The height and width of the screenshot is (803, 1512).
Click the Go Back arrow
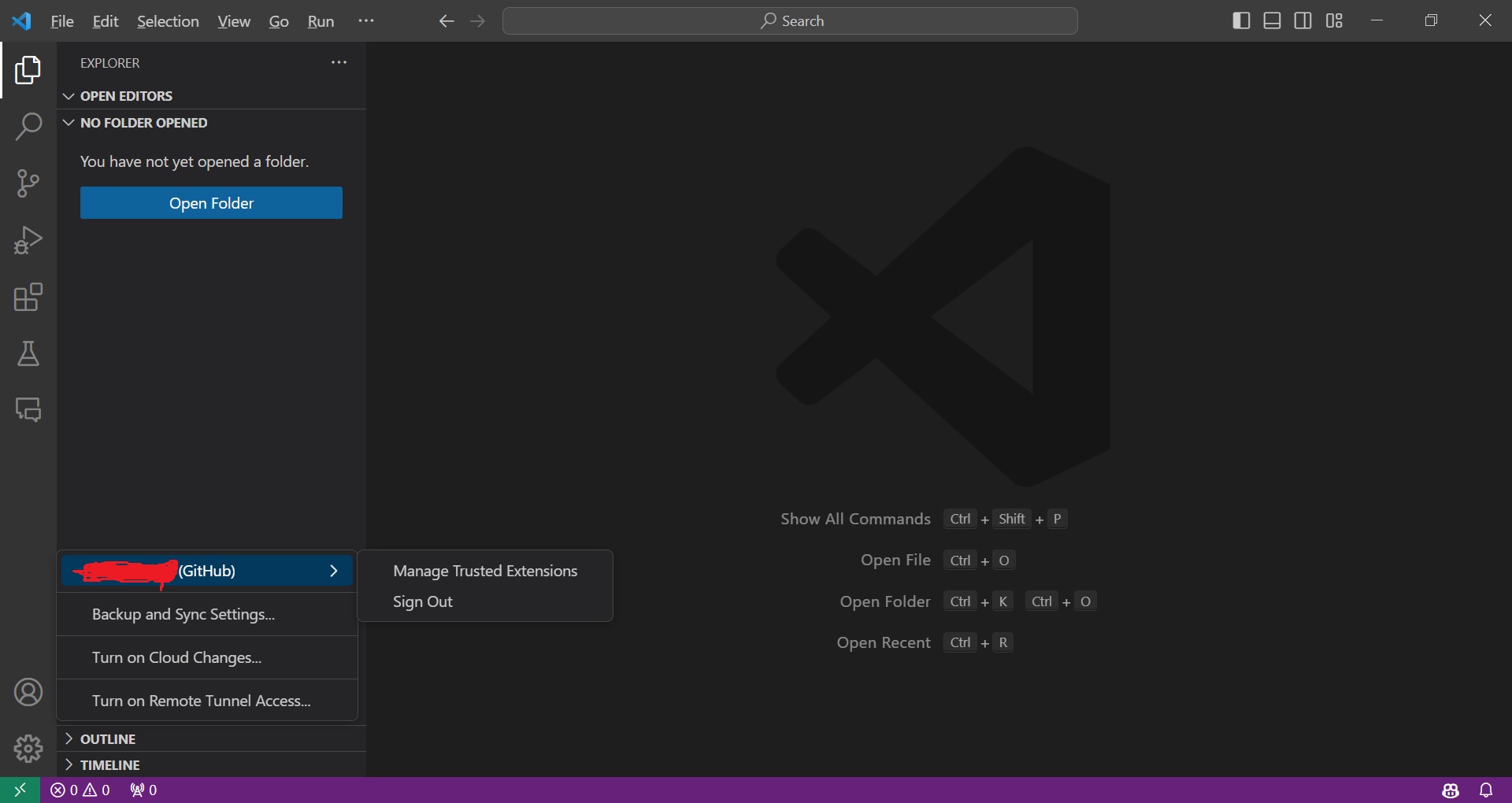(447, 21)
